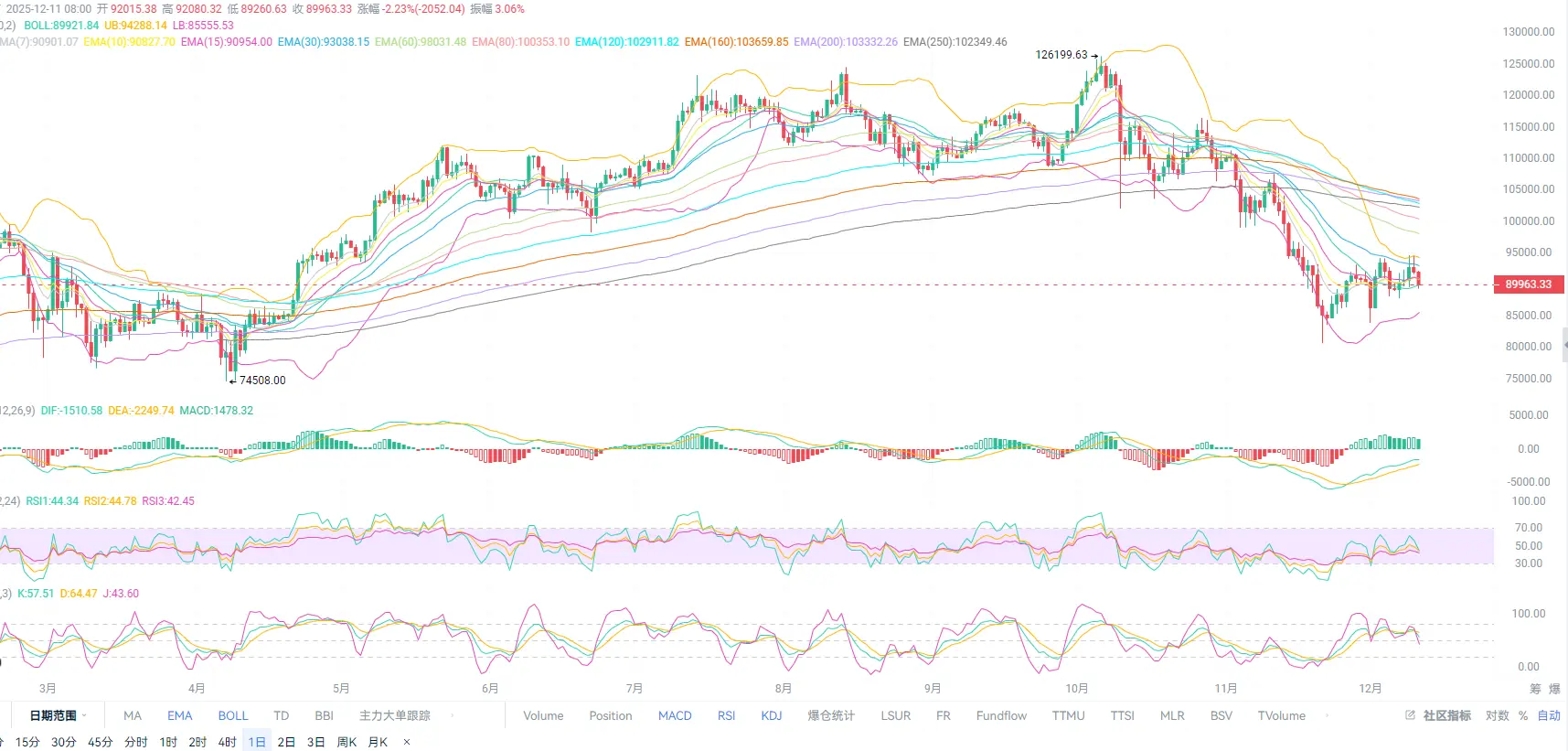Screen dimensions: 1568x751
Task: Switch to the 3日 timeframe
Action: pyautogui.click(x=316, y=742)
